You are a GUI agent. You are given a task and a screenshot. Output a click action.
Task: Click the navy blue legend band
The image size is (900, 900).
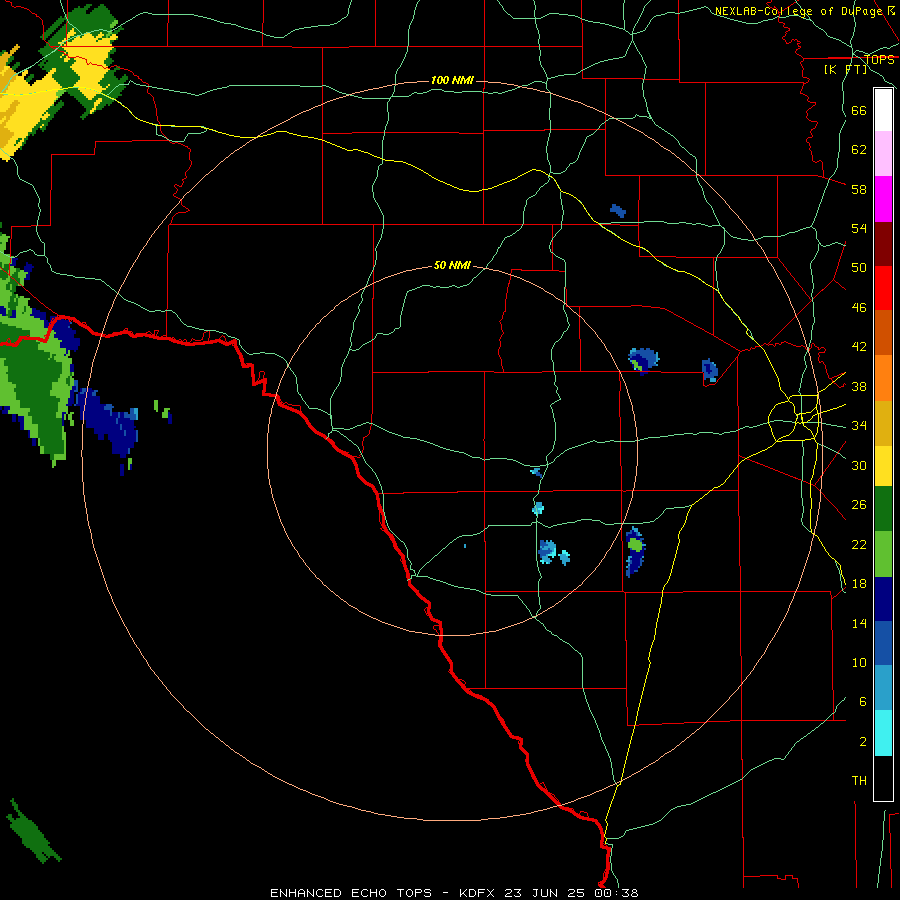(x=883, y=599)
